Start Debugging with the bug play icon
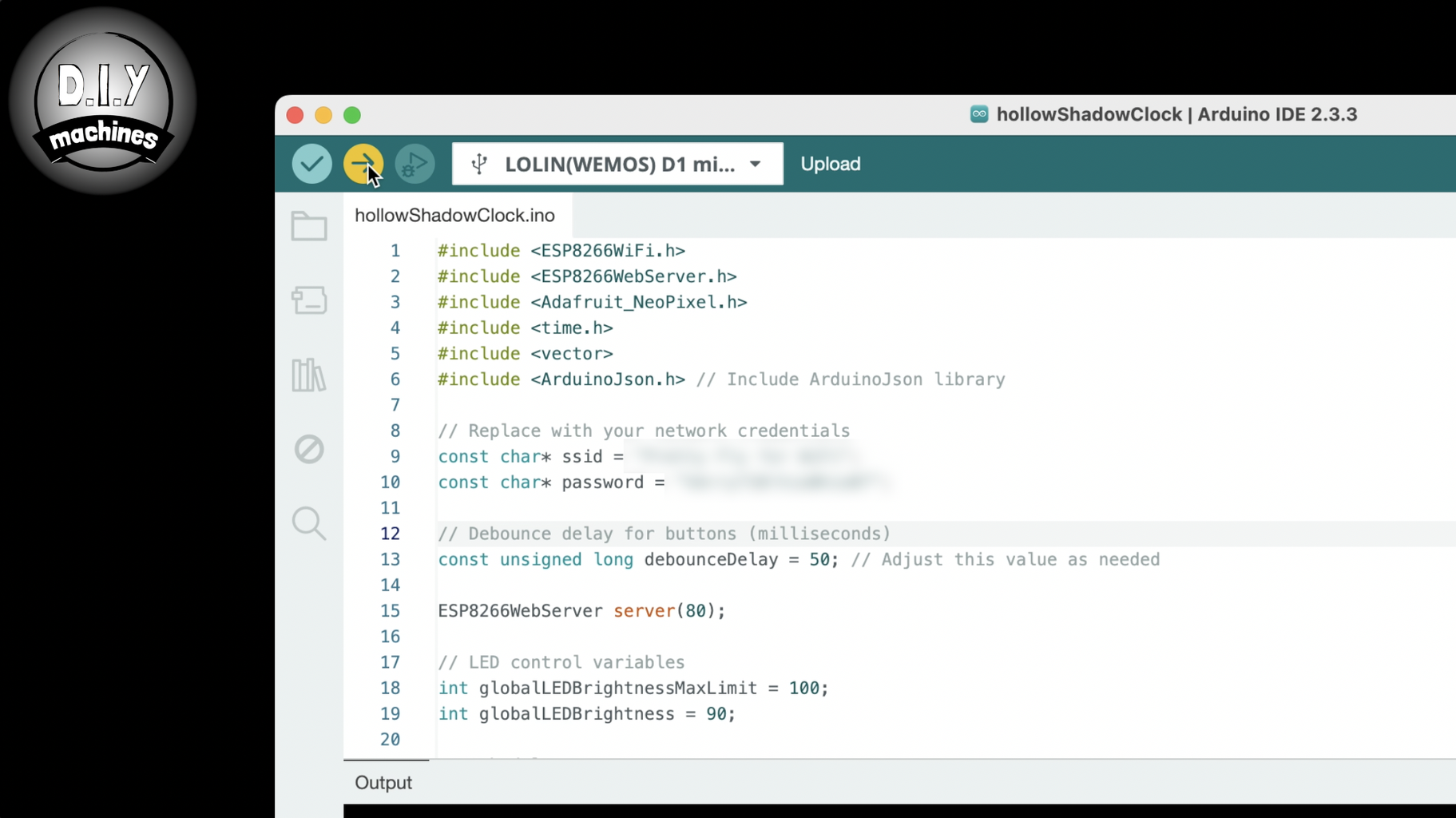 tap(415, 164)
